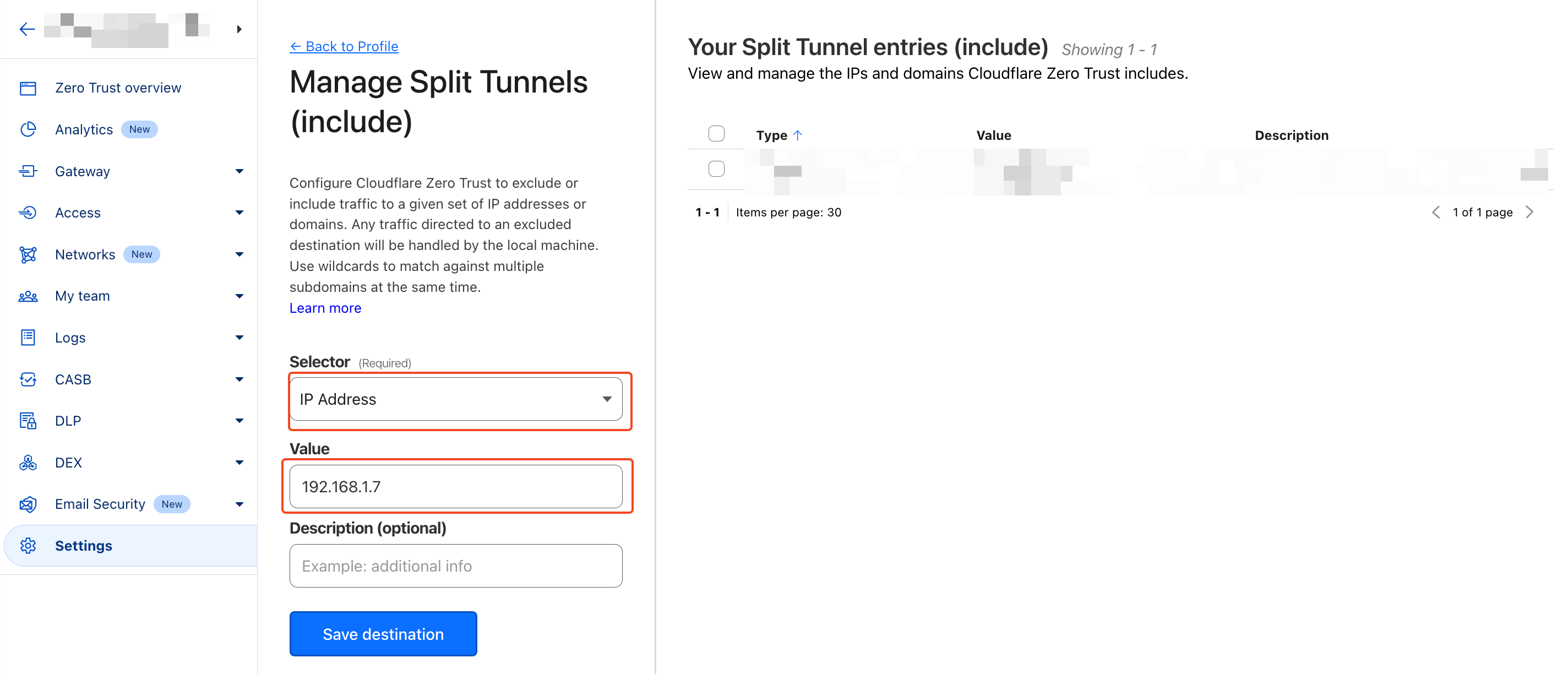This screenshot has width=1568, height=674.
Task: Click the Email Security envelope icon
Action: (28, 504)
